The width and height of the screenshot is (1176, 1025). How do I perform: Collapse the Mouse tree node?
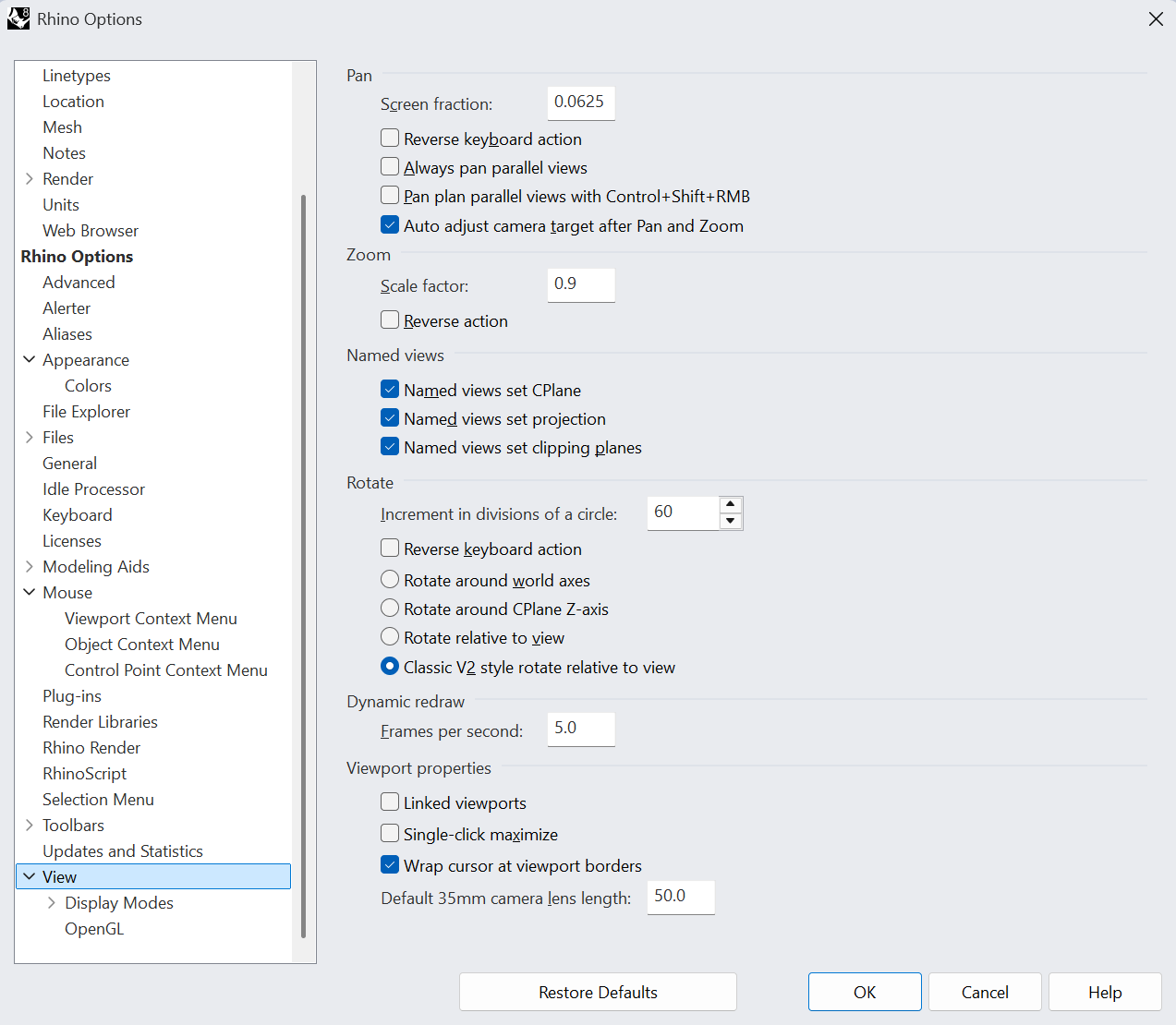(30, 592)
